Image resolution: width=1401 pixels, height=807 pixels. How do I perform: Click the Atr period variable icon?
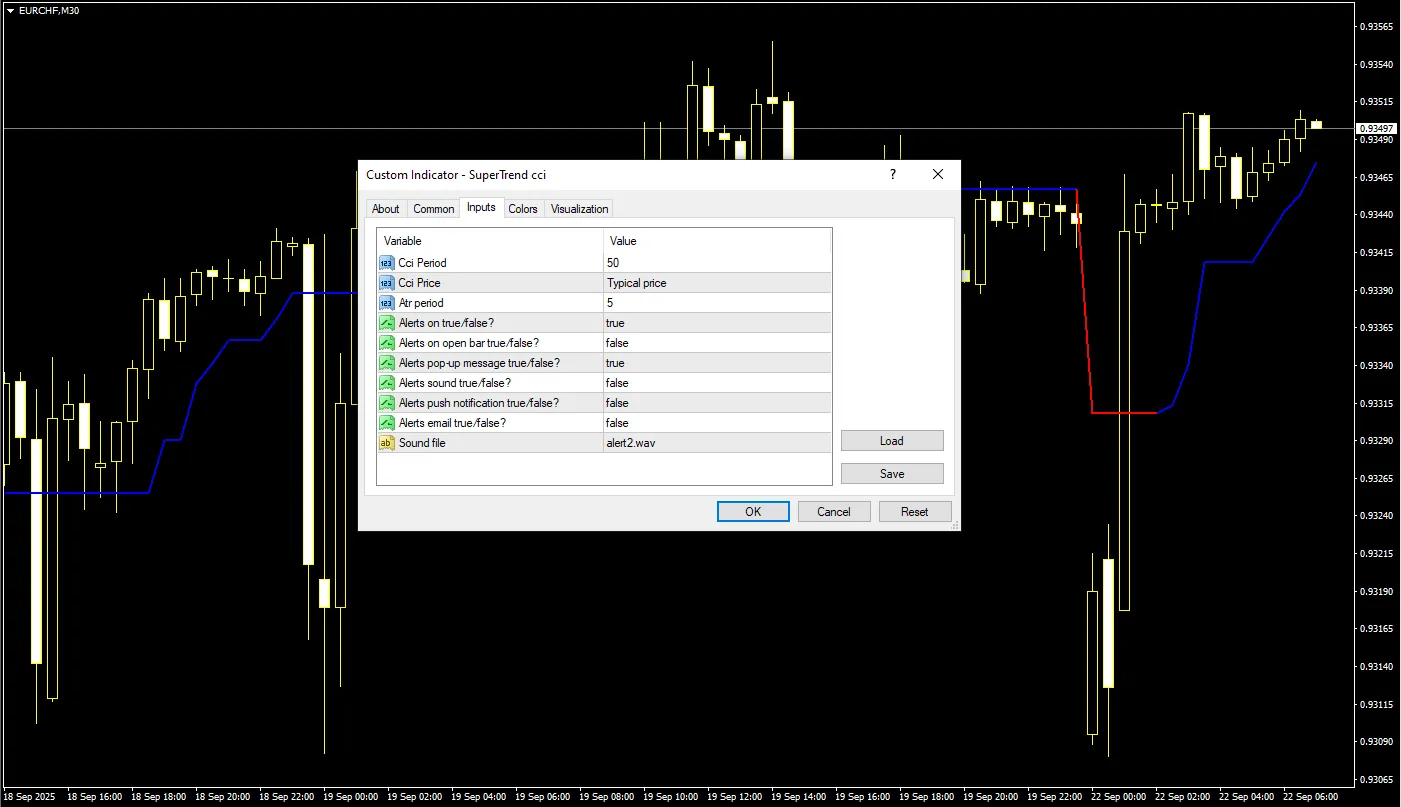coord(387,303)
